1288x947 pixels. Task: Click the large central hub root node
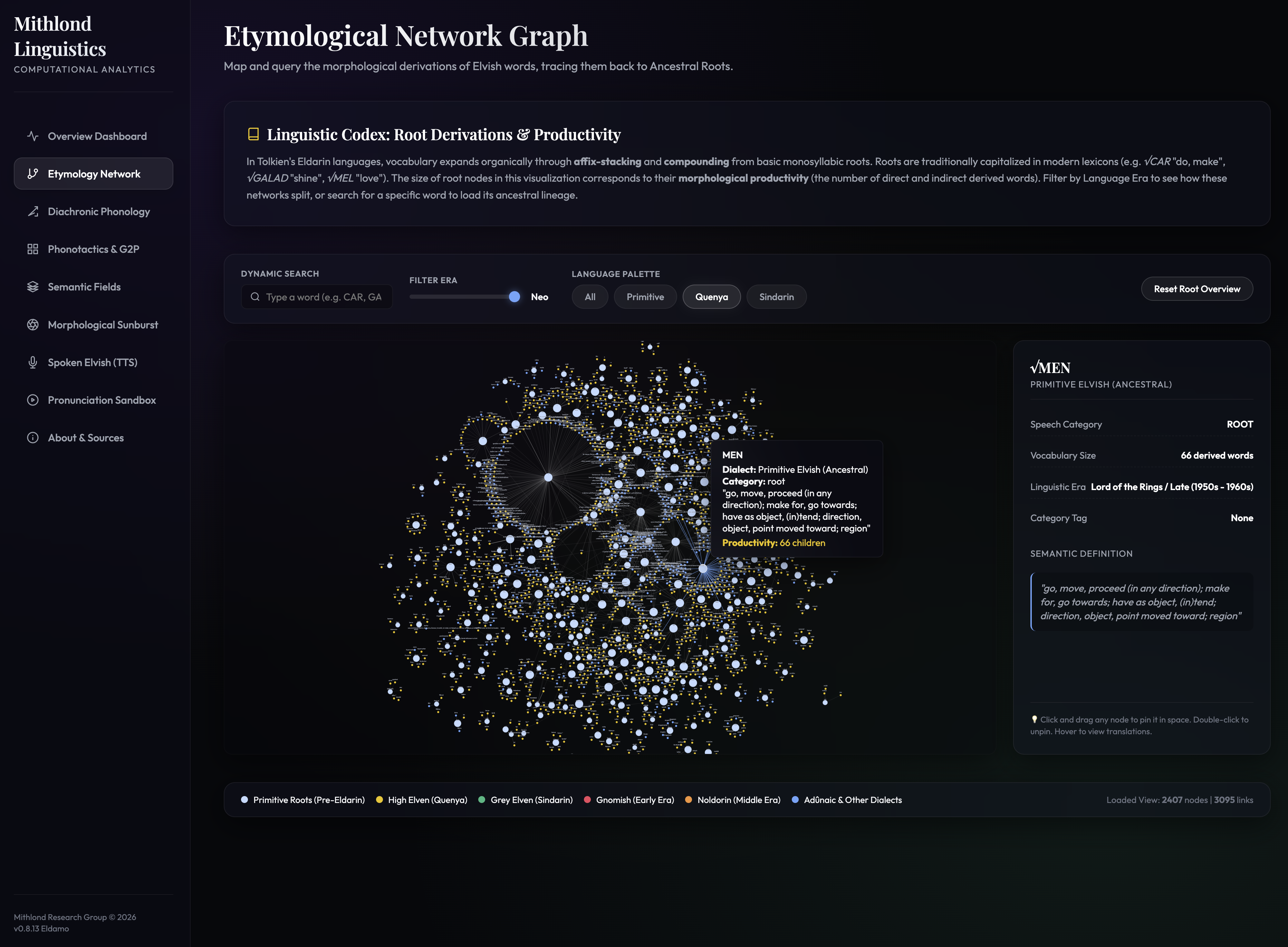coord(548,477)
